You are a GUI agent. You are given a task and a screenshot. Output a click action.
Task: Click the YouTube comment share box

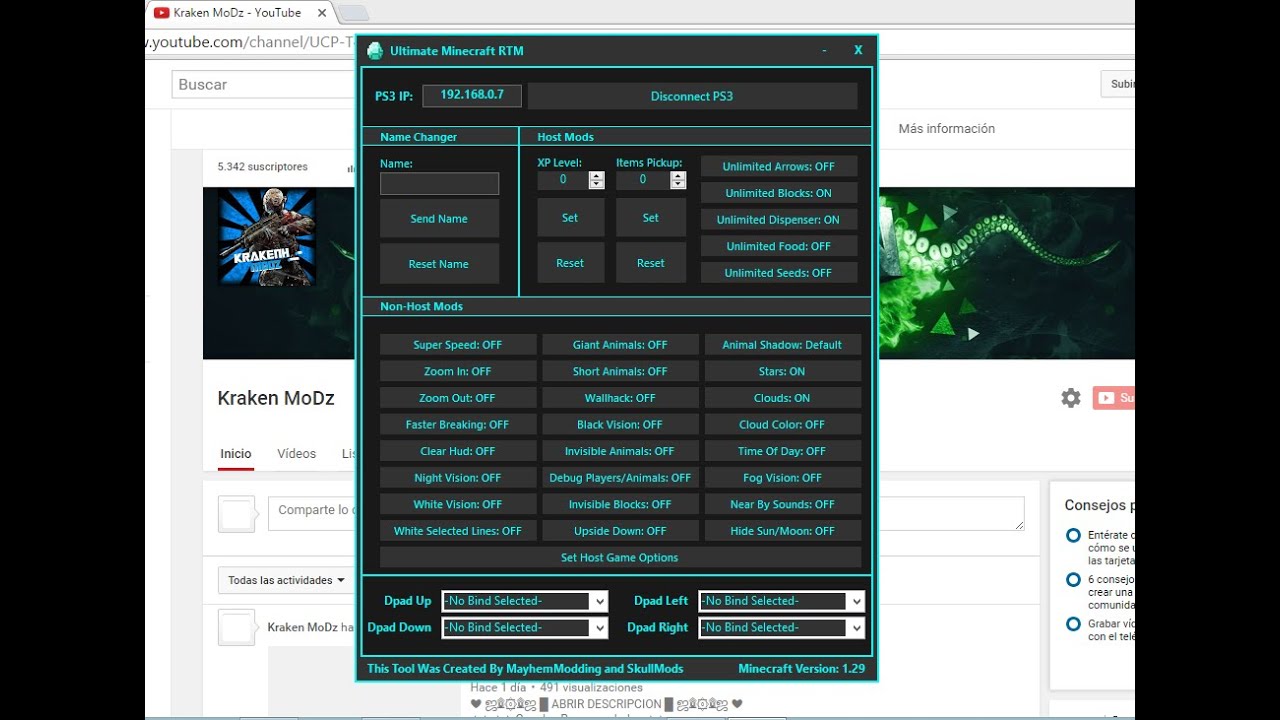[646, 514]
